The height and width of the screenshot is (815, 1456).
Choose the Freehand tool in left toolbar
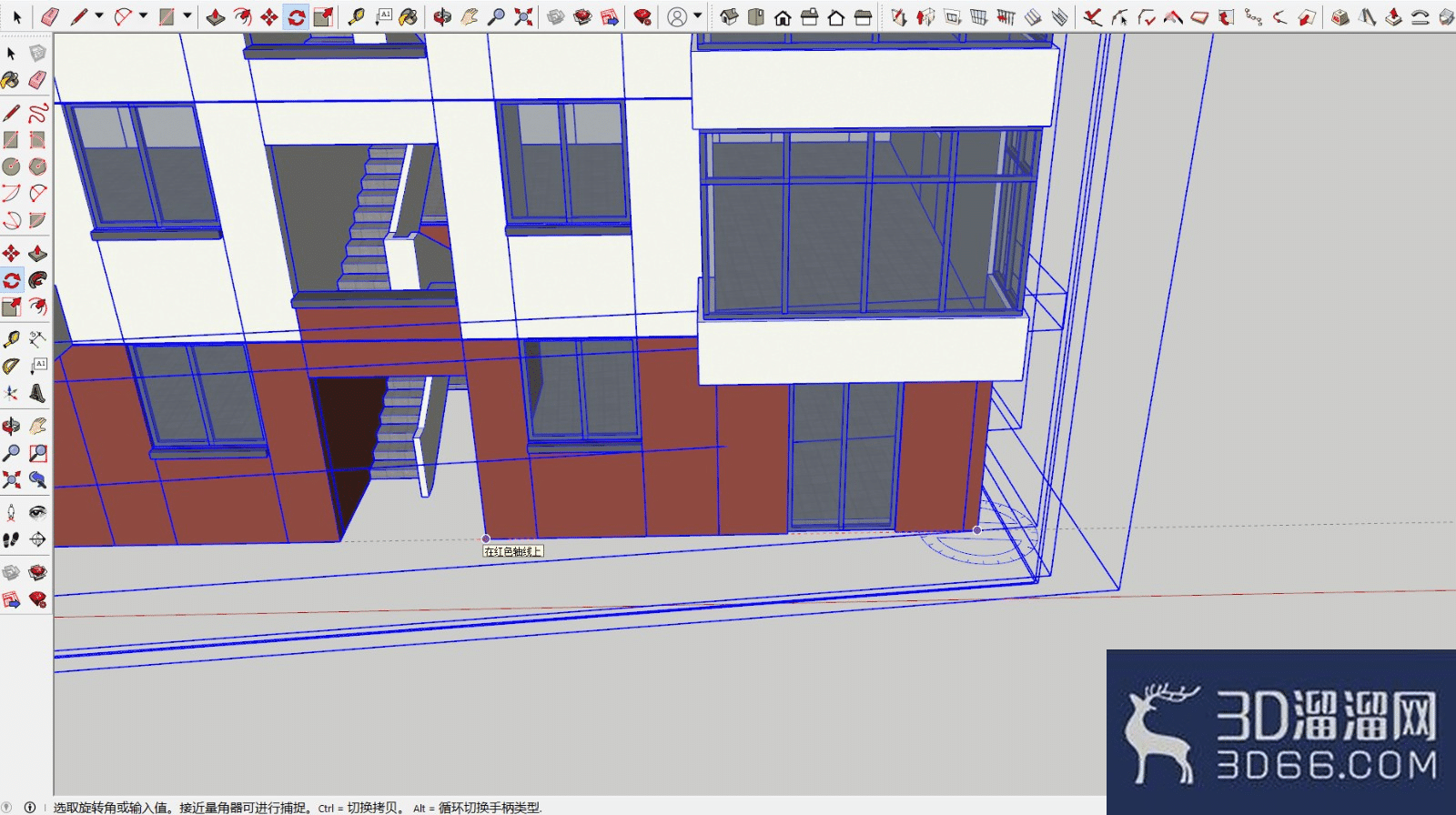click(37, 113)
